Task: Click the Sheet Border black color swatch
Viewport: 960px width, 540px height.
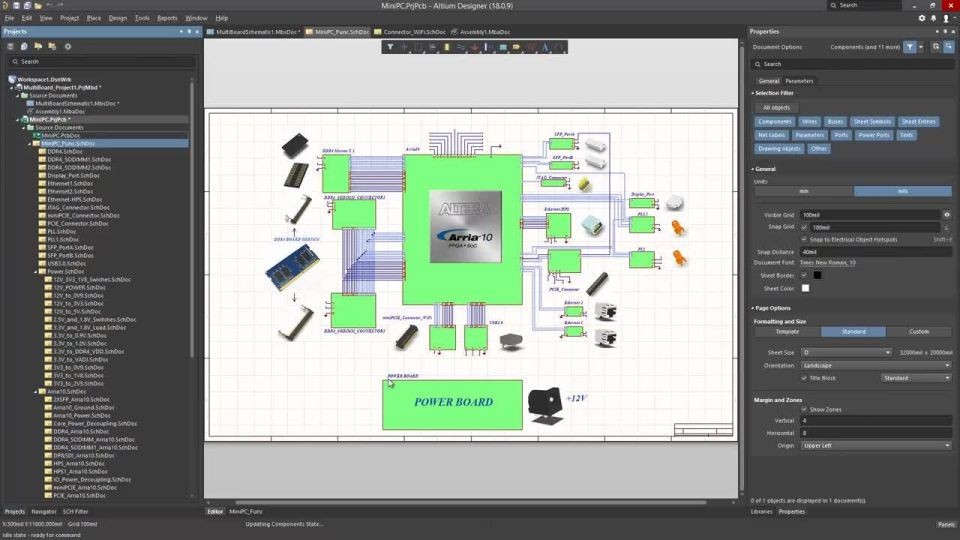Action: pos(817,276)
